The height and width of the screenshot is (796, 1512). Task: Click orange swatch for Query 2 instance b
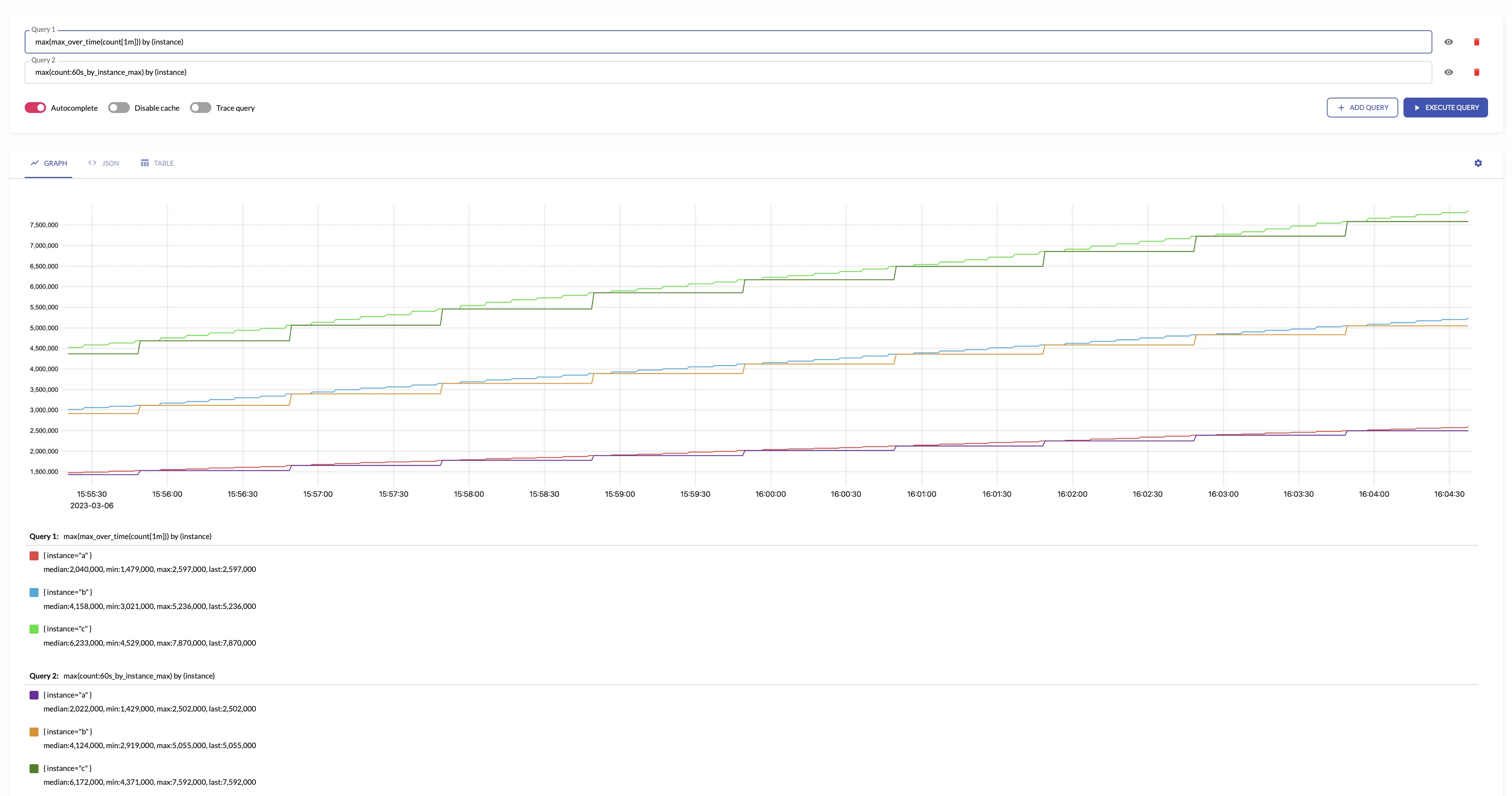click(x=34, y=731)
